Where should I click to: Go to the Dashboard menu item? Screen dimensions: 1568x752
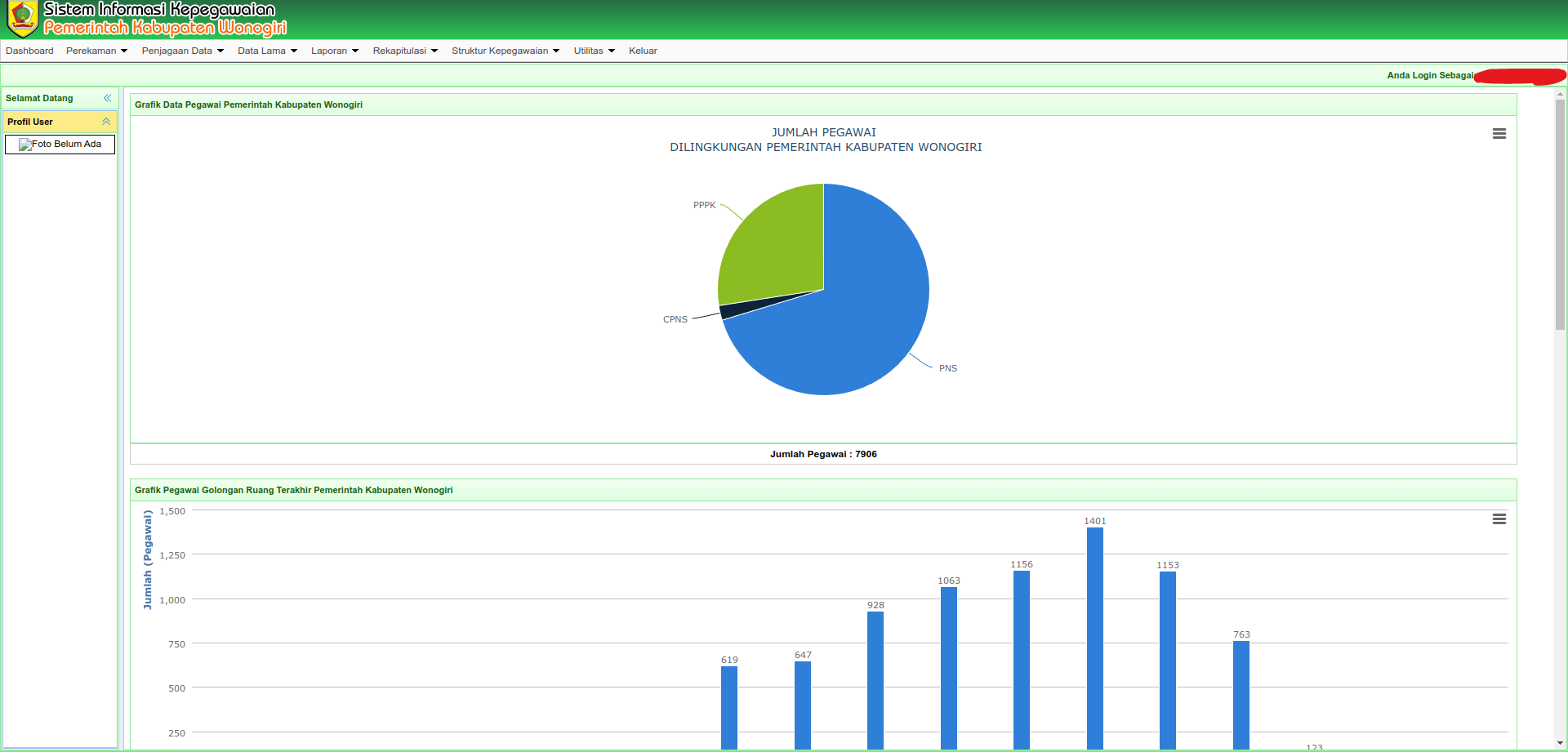point(29,51)
